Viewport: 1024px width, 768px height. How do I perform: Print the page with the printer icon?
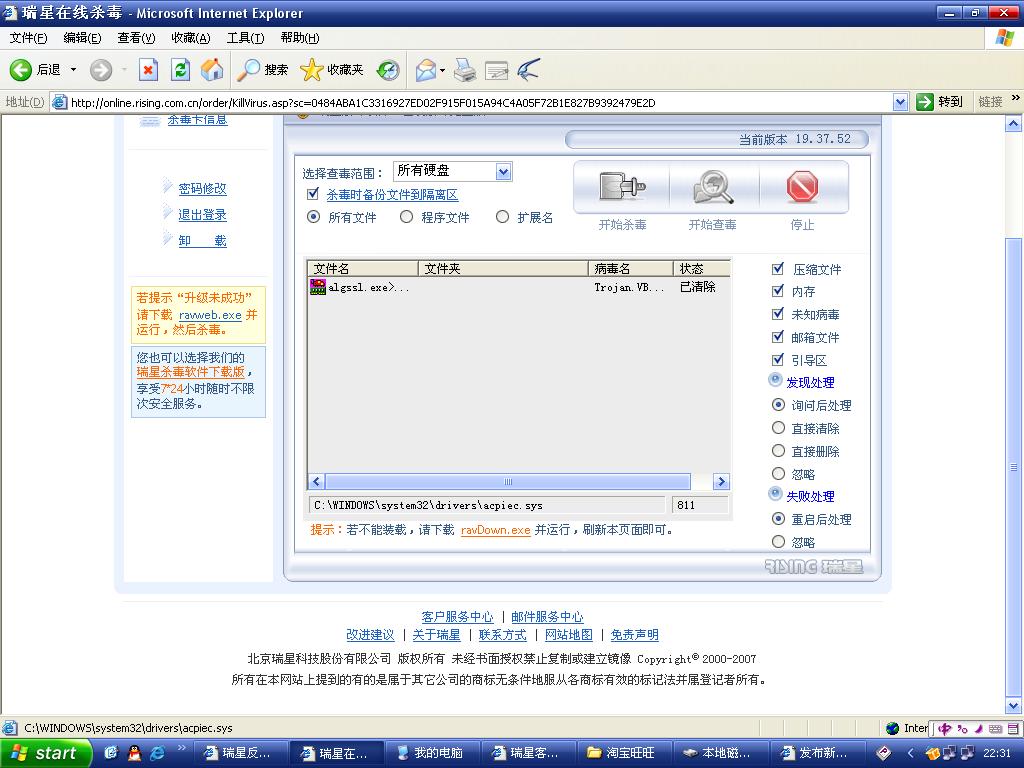[465, 70]
